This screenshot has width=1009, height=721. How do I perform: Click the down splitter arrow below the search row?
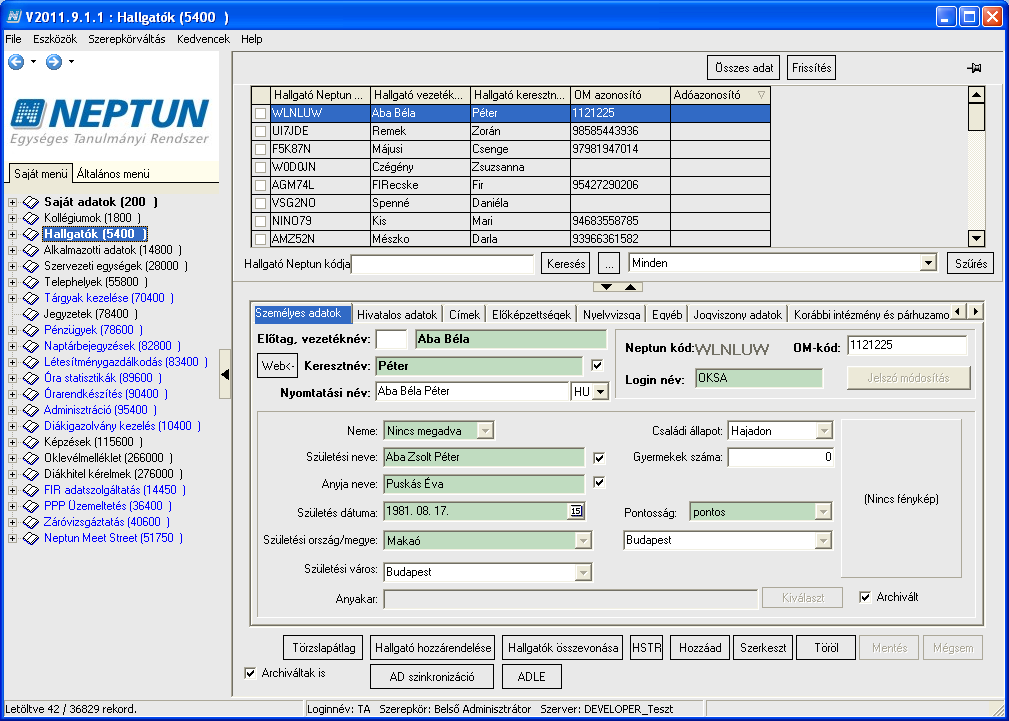[x=606, y=286]
